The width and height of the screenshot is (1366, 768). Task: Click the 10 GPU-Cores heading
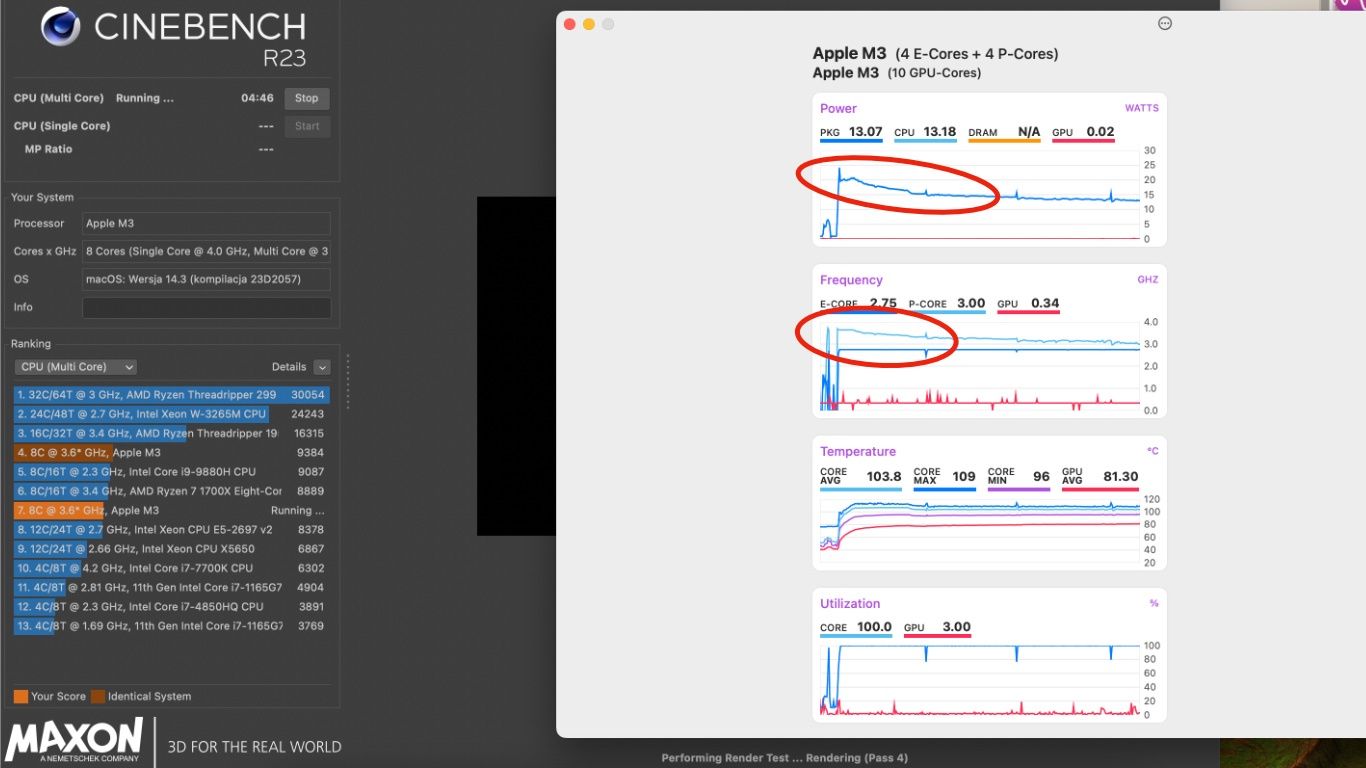tap(934, 73)
